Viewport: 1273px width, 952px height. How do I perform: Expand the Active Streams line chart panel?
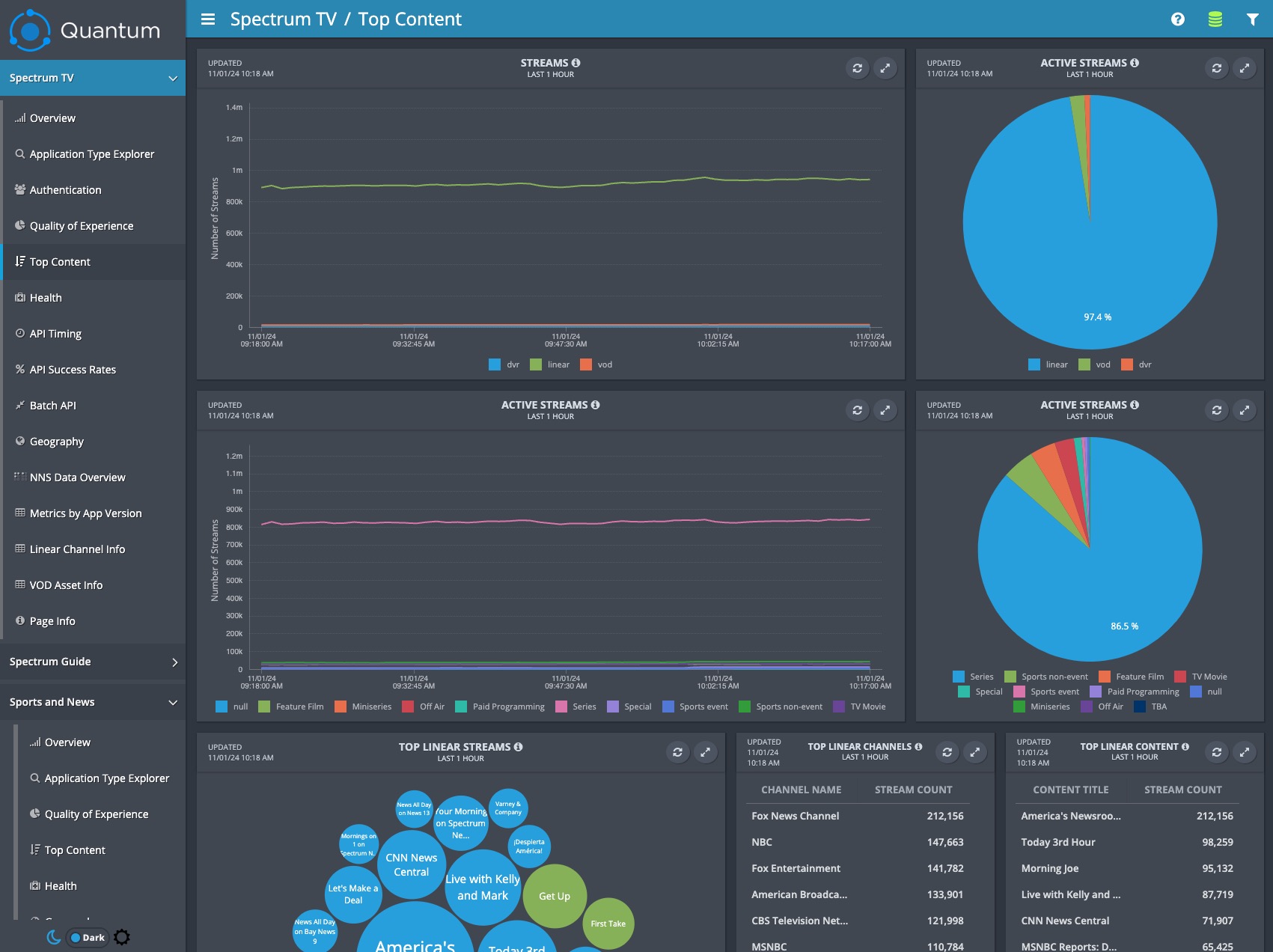pos(885,410)
